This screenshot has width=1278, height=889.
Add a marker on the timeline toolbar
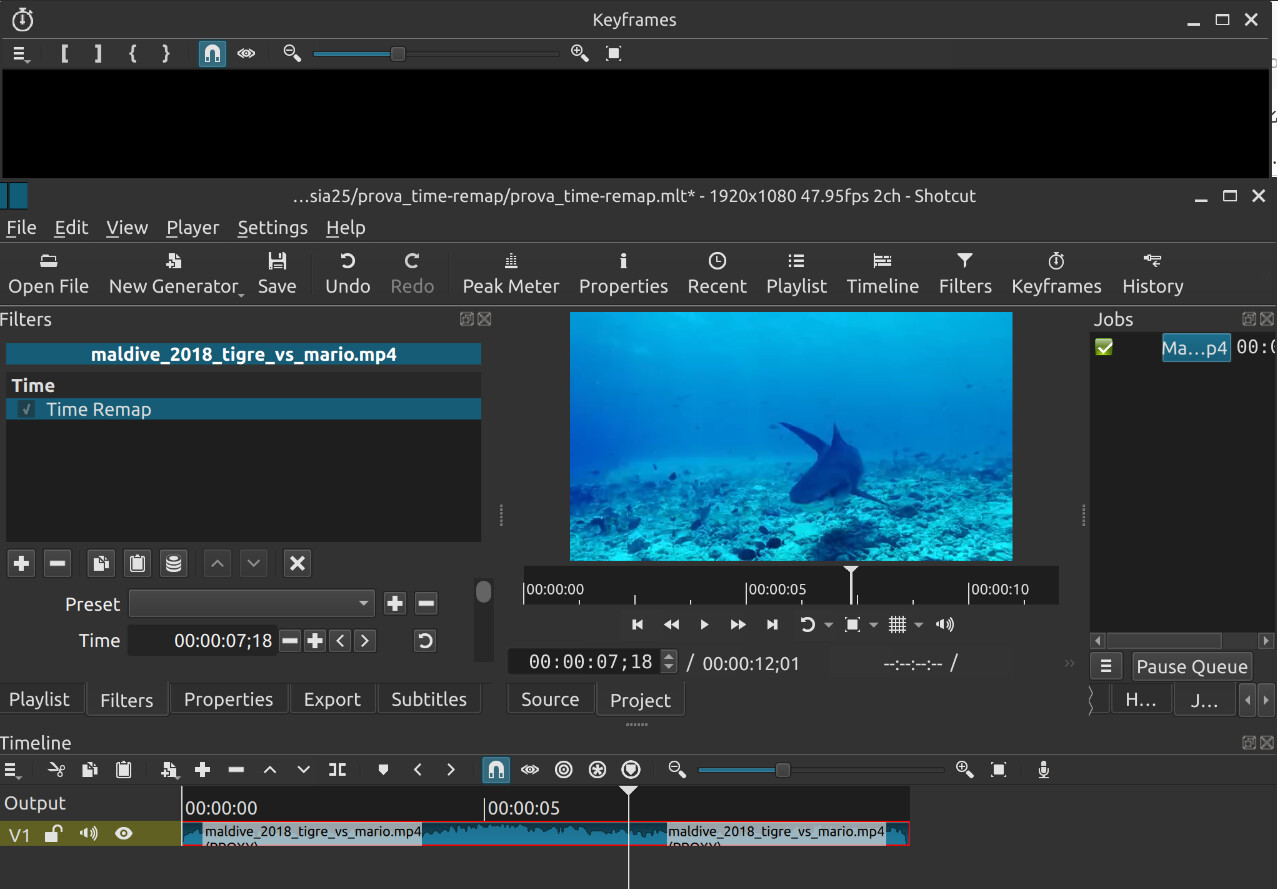pos(383,769)
